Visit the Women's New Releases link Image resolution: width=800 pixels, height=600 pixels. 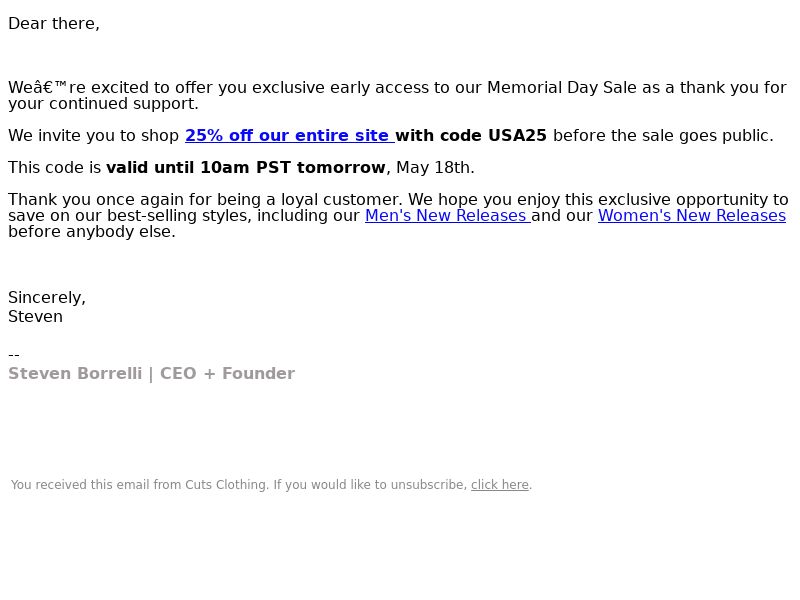tap(692, 216)
